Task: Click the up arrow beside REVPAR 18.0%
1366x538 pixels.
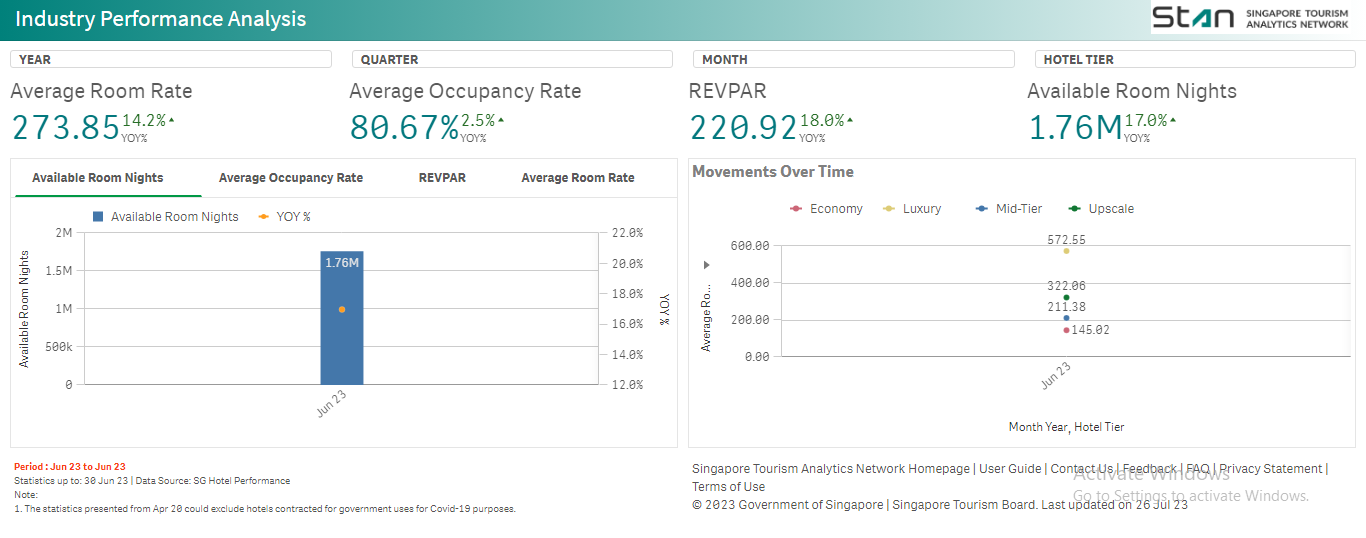Action: pyautogui.click(x=850, y=120)
